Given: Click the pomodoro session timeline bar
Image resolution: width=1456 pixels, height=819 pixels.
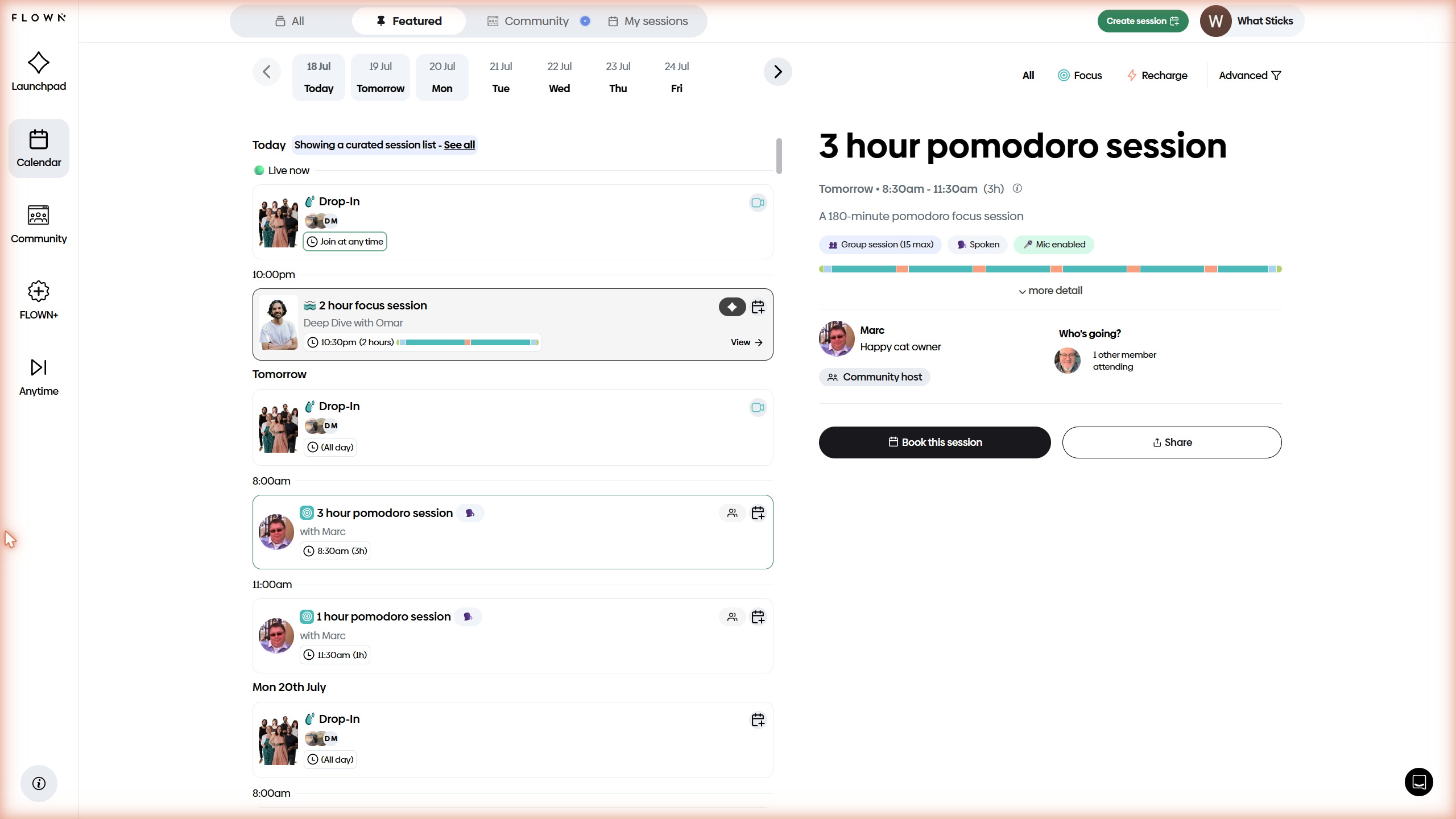Looking at the screenshot, I should point(1050,269).
